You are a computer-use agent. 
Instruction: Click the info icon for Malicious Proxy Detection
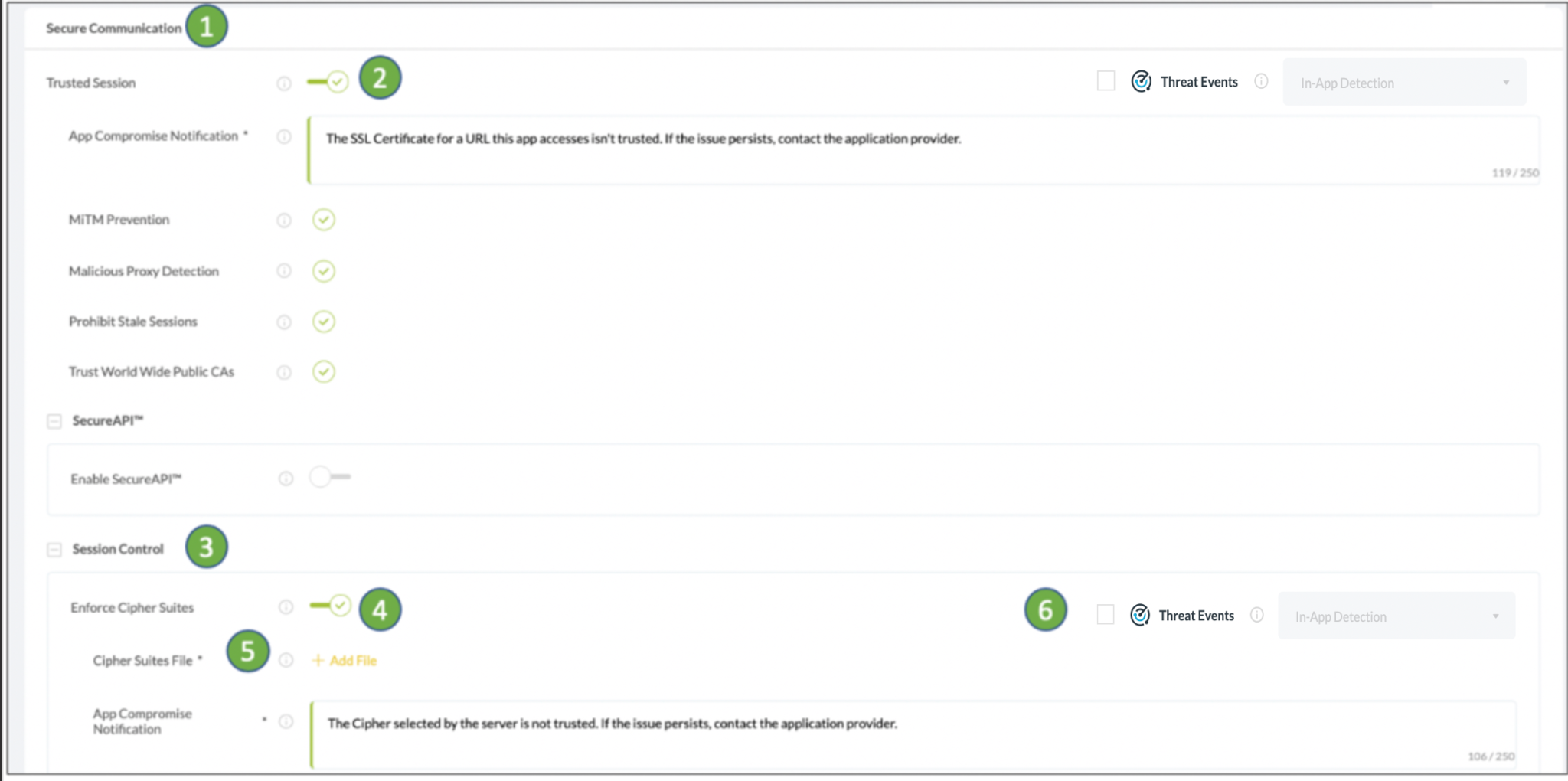(284, 271)
